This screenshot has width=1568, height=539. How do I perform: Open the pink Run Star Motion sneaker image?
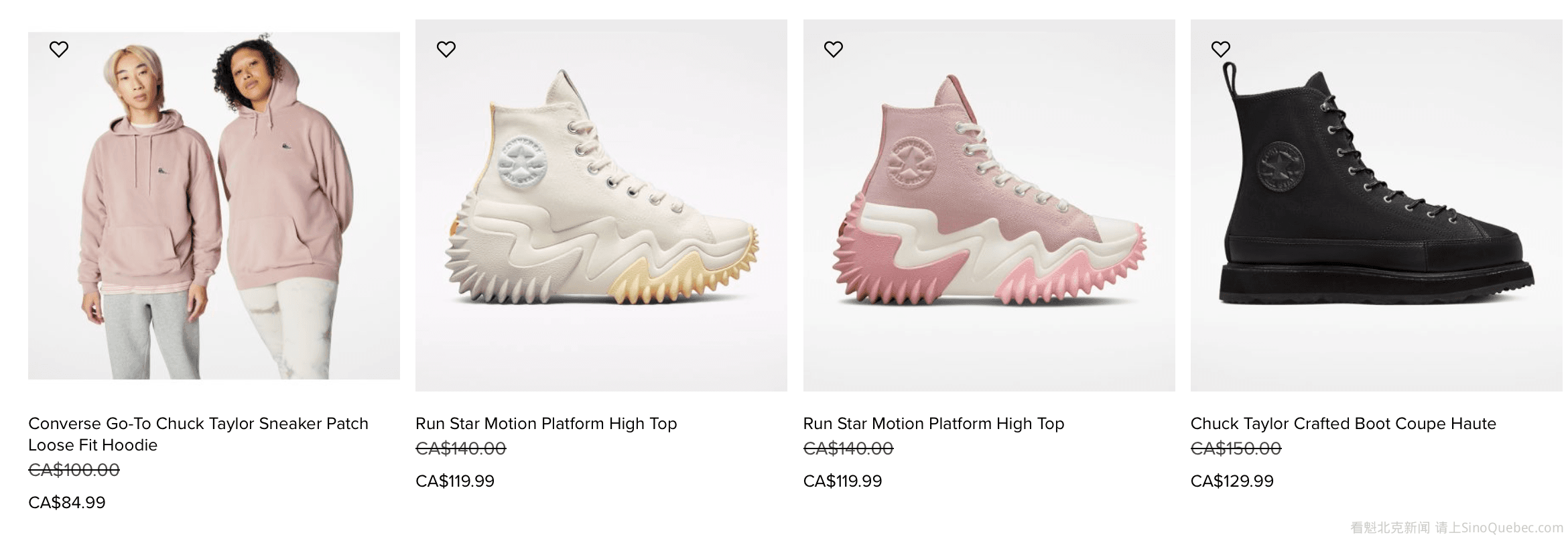[989, 205]
